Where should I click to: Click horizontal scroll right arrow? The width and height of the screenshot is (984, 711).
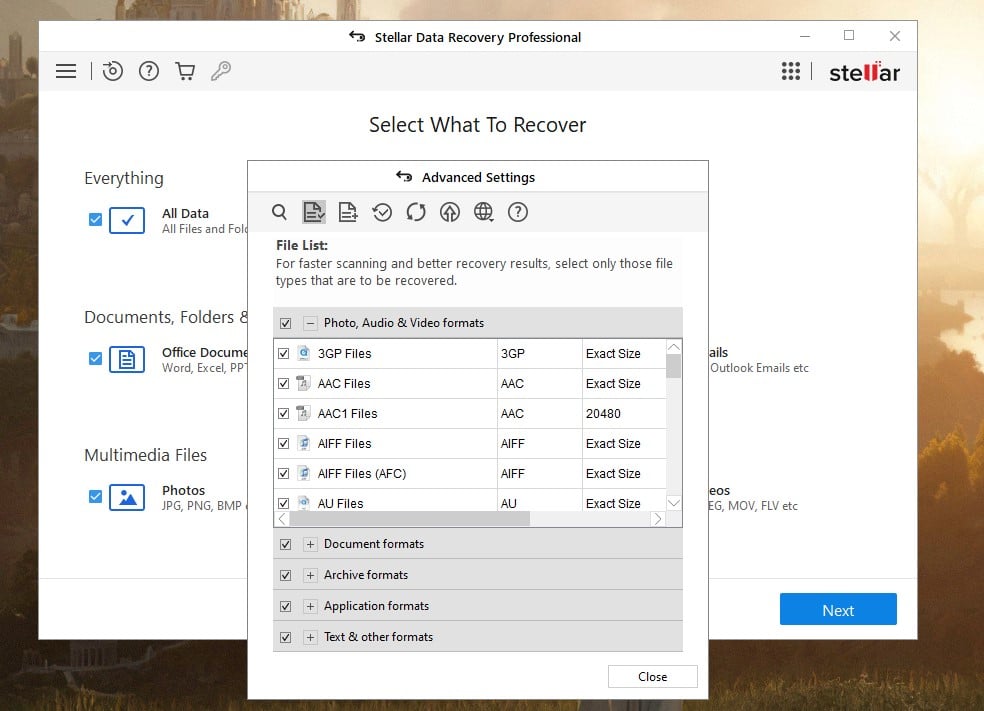click(x=658, y=519)
